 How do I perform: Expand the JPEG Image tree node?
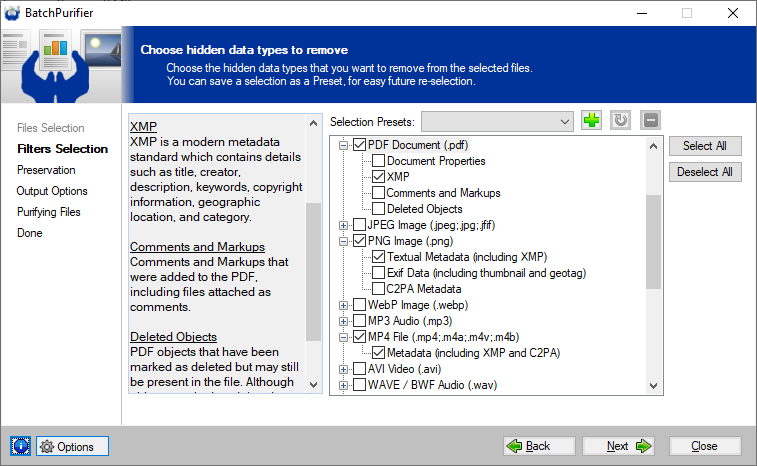click(x=344, y=225)
